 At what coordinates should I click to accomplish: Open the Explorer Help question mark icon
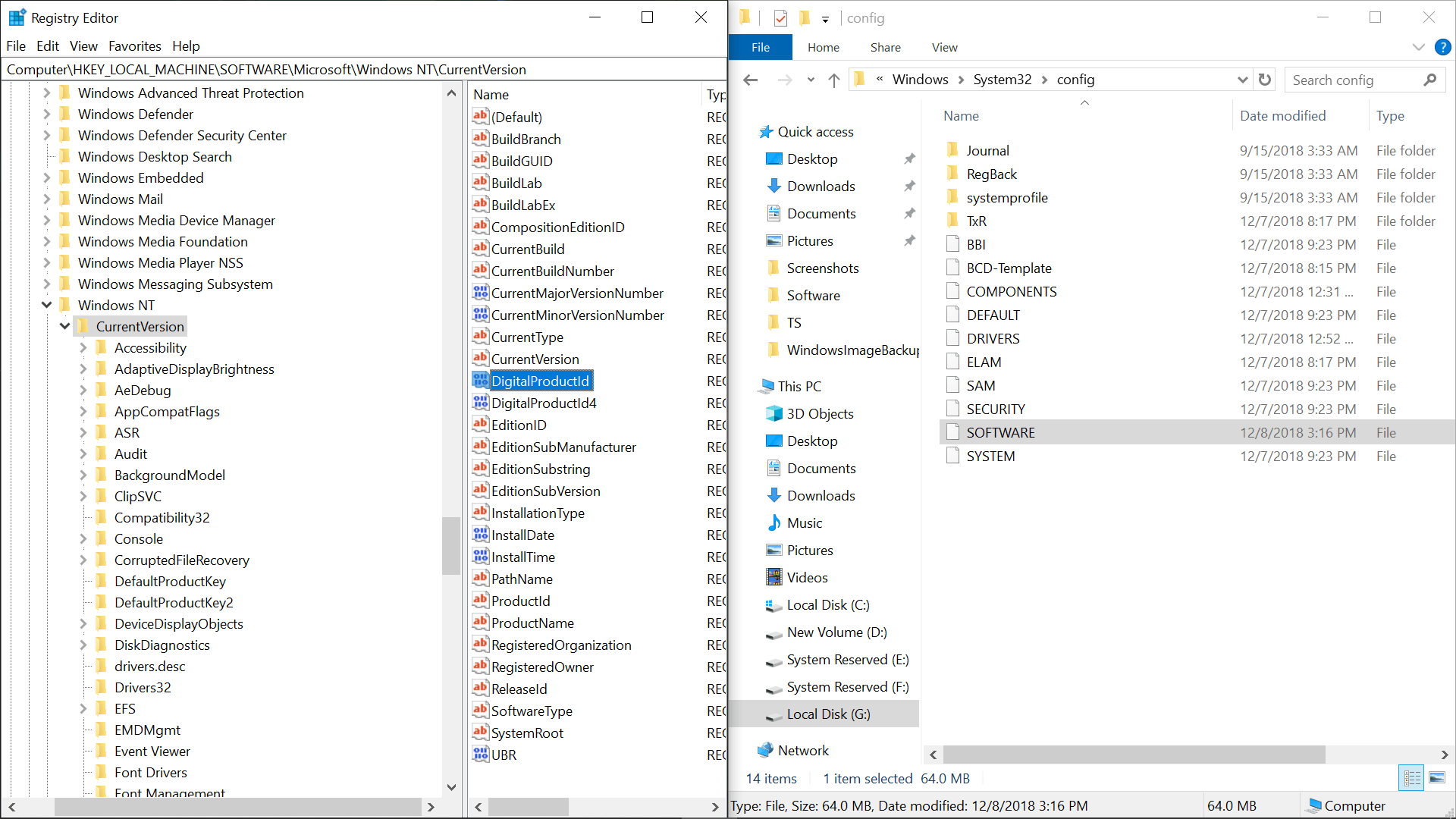tap(1442, 47)
